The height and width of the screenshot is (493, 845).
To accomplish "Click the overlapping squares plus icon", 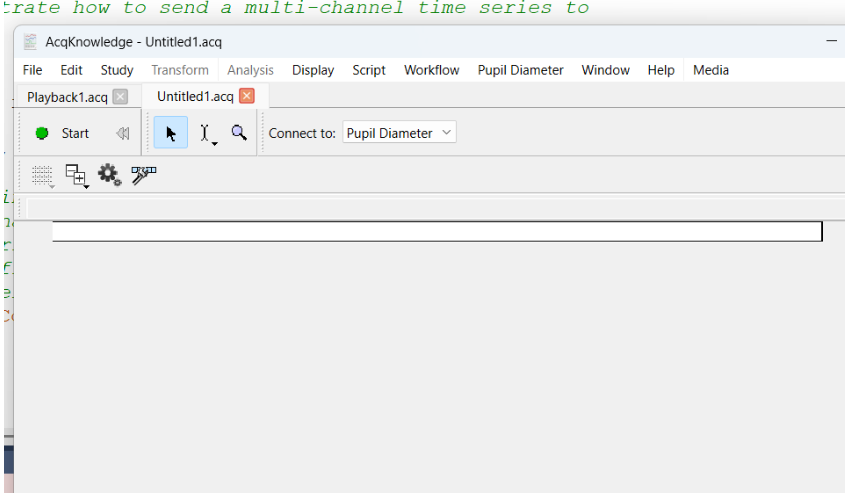I will [x=76, y=175].
